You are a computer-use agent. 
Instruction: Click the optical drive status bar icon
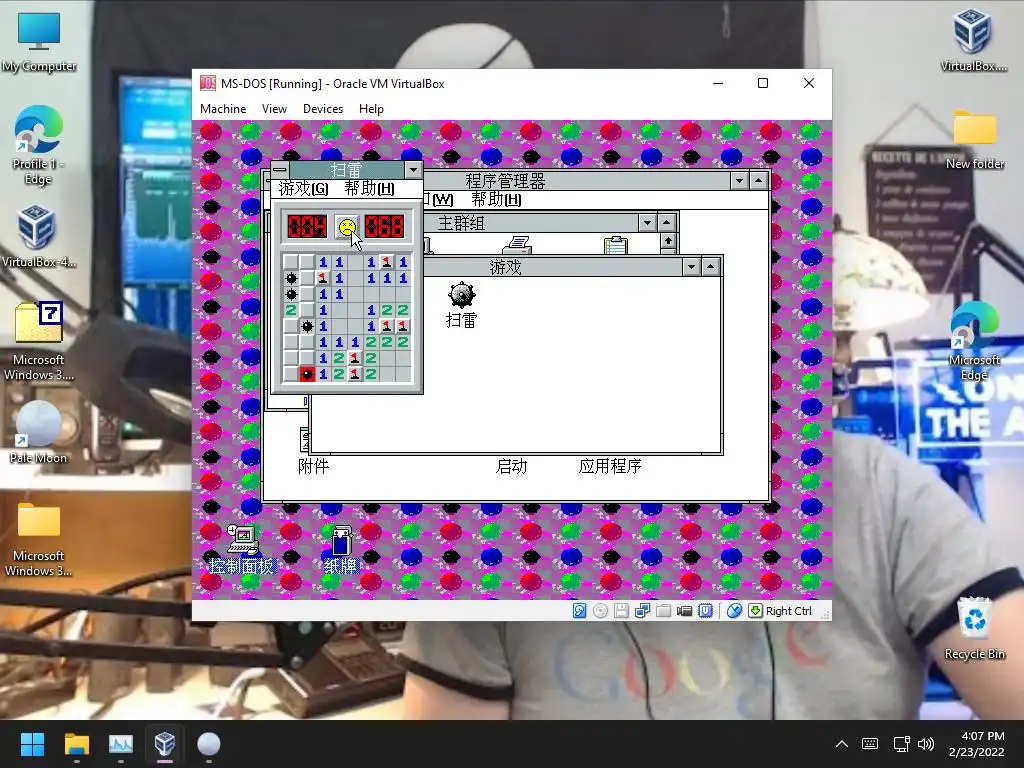coord(600,611)
